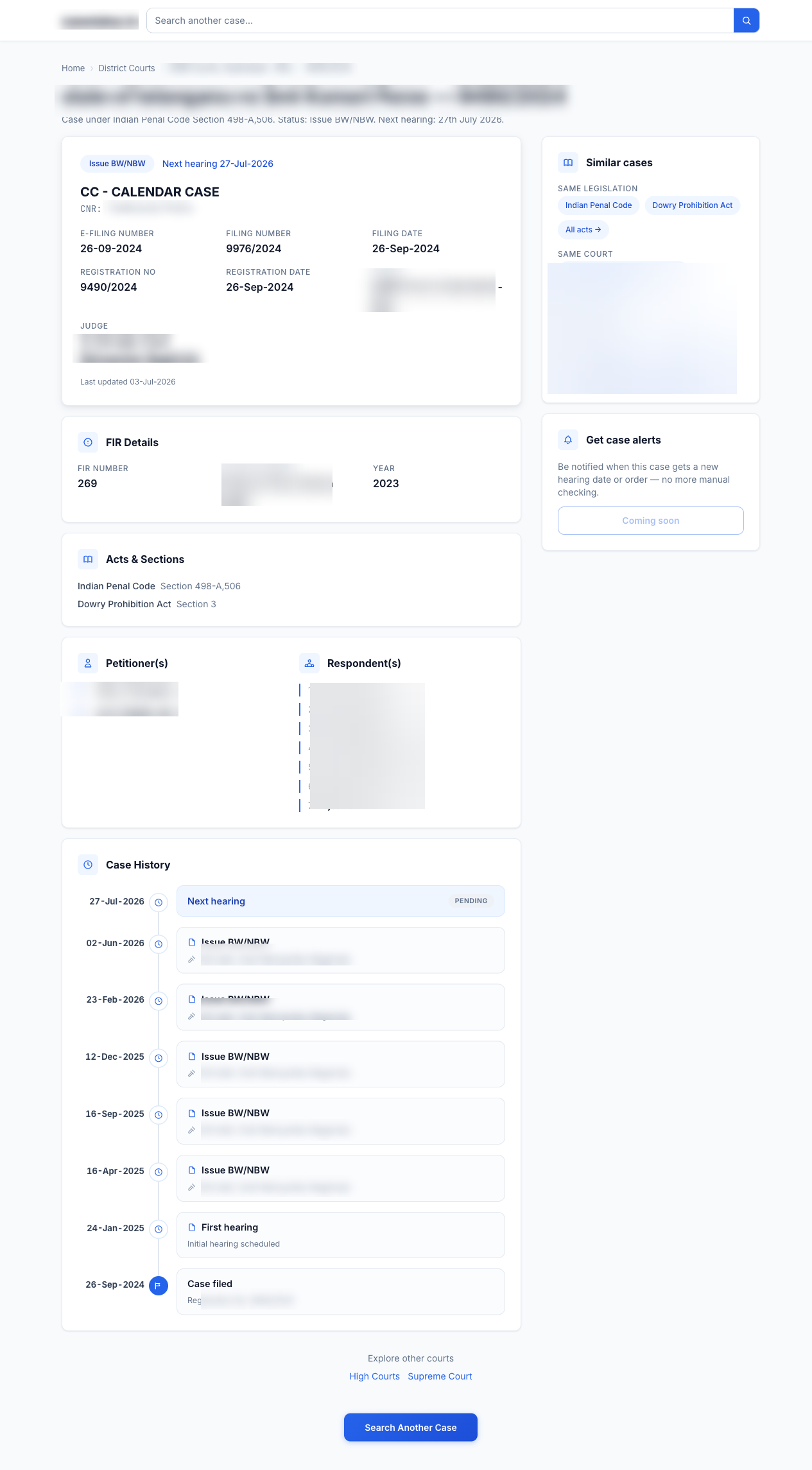812x1470 pixels.
Task: Open the 'All acts' link
Action: click(x=583, y=230)
